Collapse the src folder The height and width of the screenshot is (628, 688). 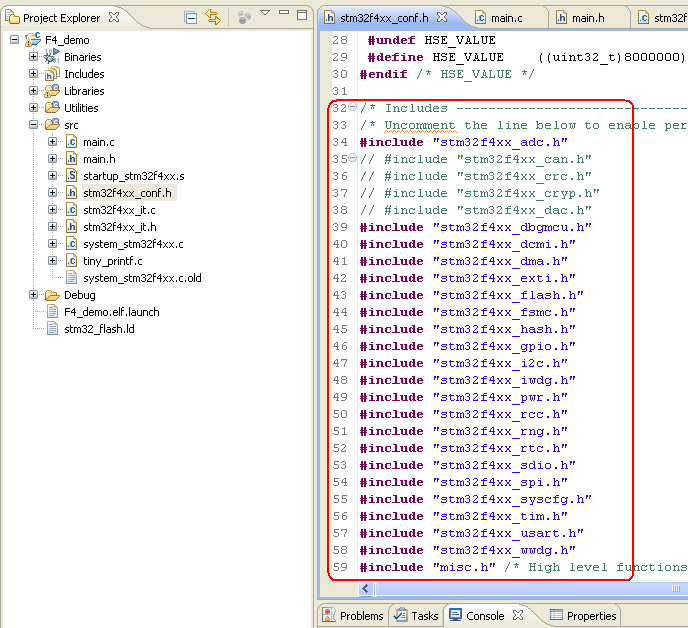click(33, 125)
